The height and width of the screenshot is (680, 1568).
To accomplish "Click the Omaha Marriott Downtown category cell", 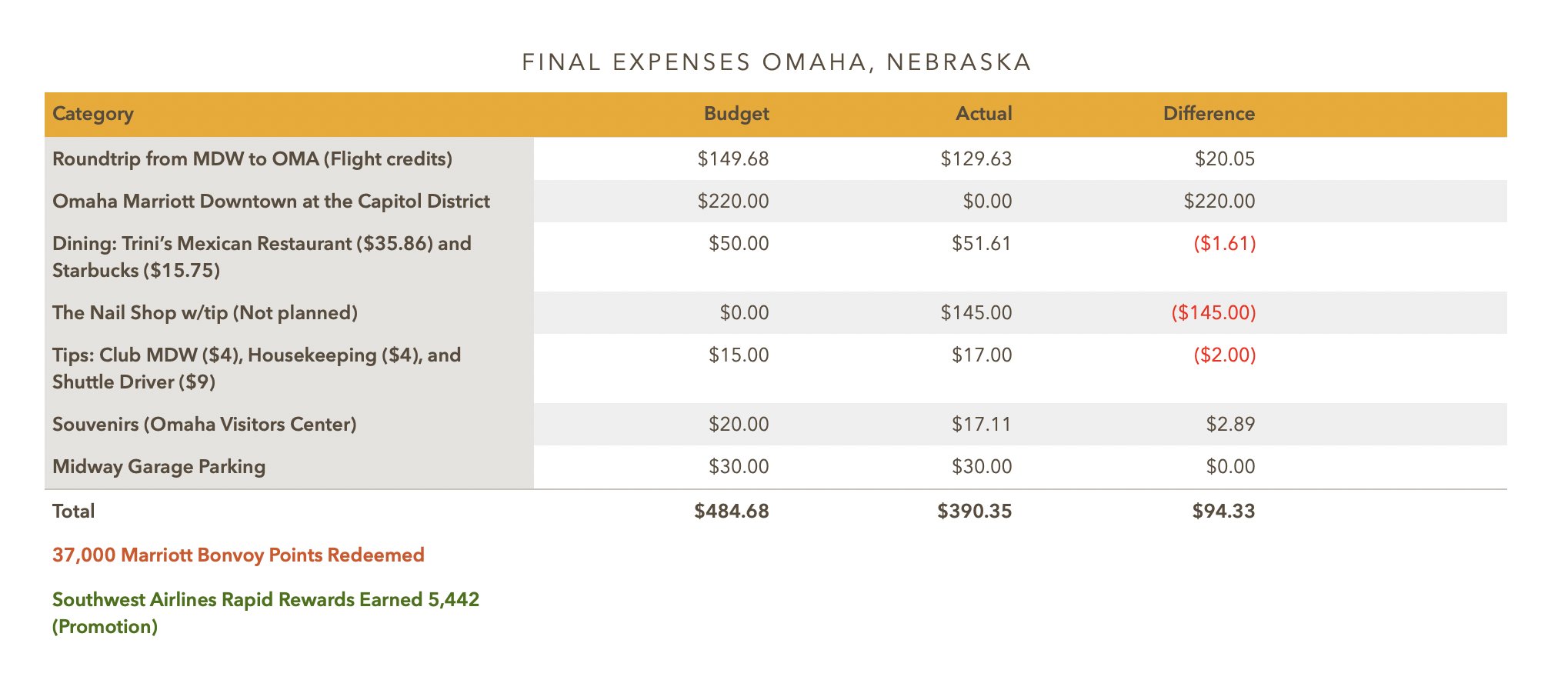I will tap(271, 202).
